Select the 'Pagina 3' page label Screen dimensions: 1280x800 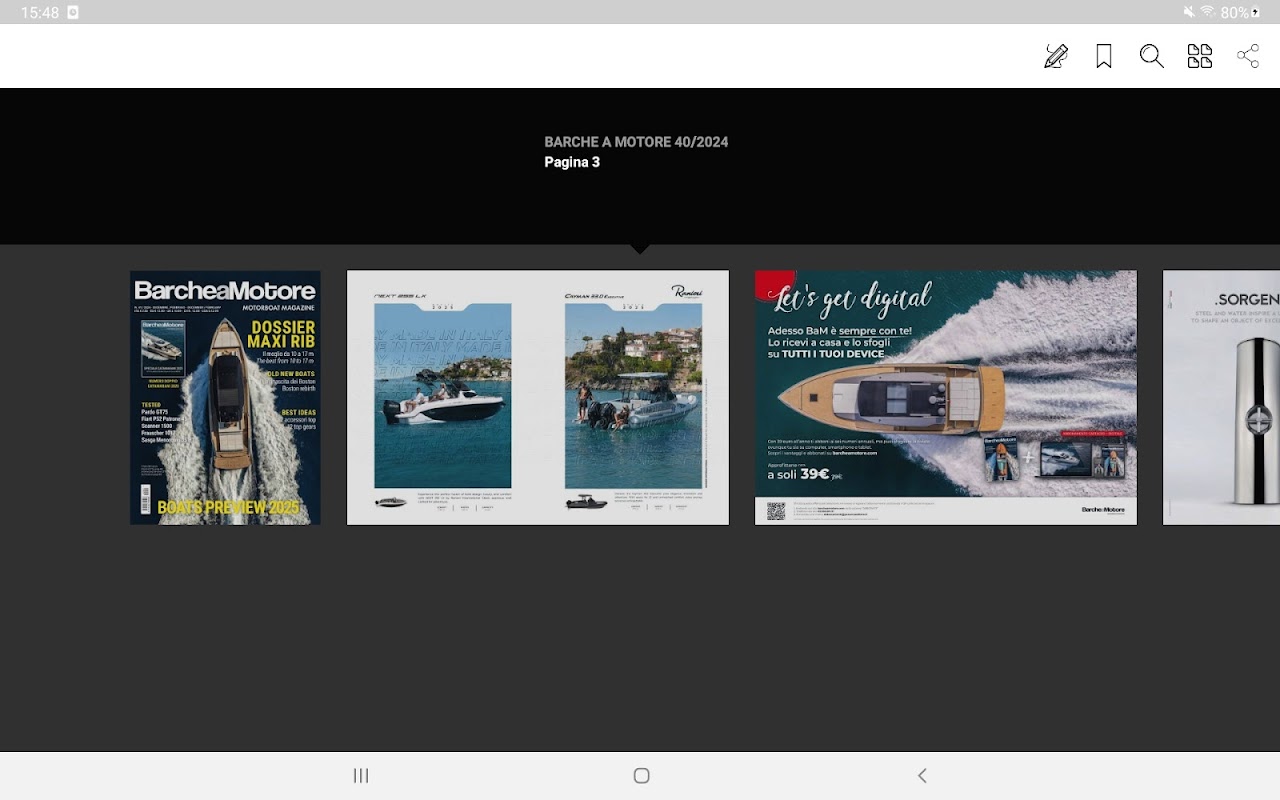click(x=572, y=162)
